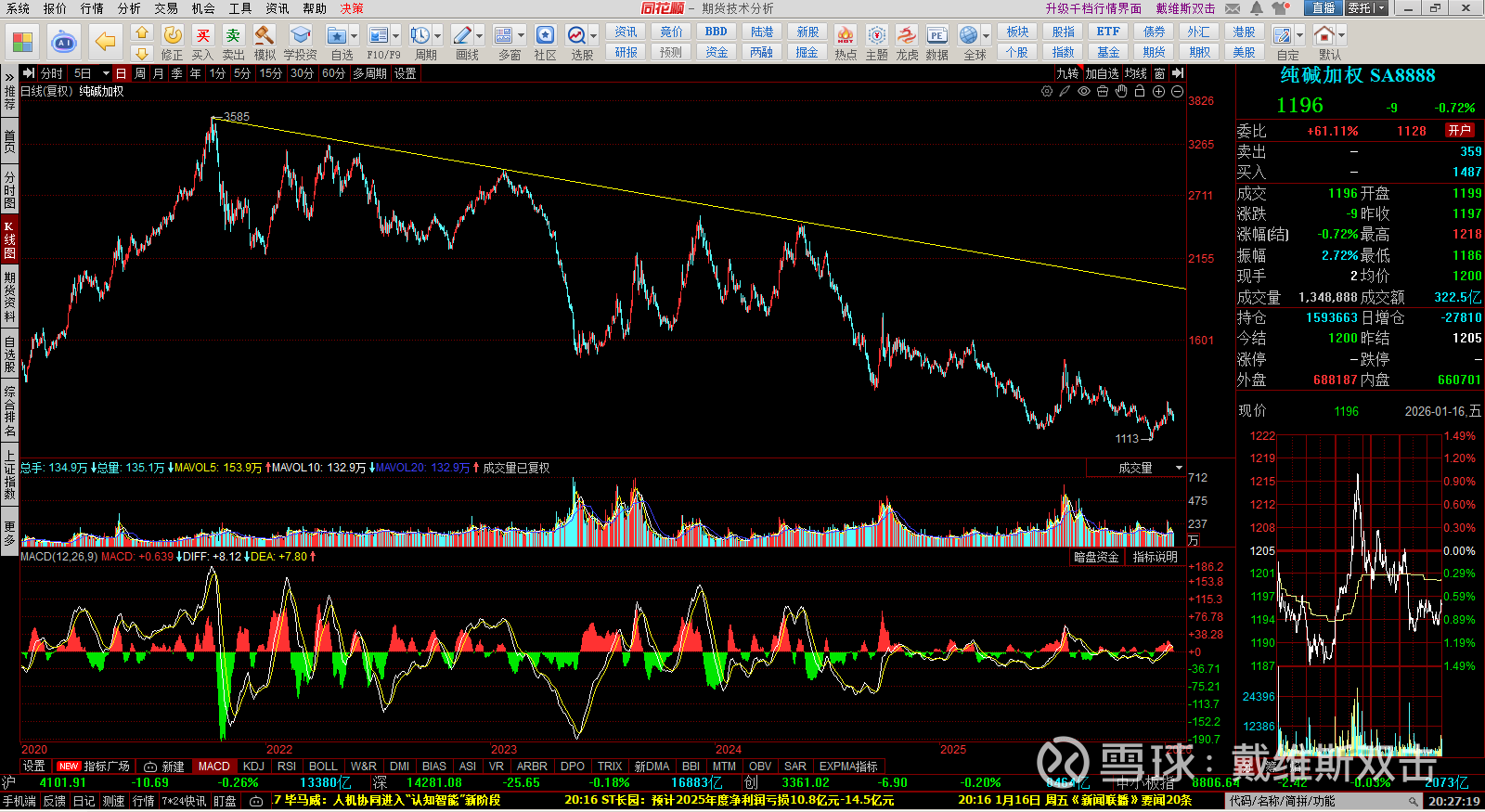The width and height of the screenshot is (1485, 812).
Task: Expand the 周期 period dropdown arrow
Action: pyautogui.click(x=437, y=36)
